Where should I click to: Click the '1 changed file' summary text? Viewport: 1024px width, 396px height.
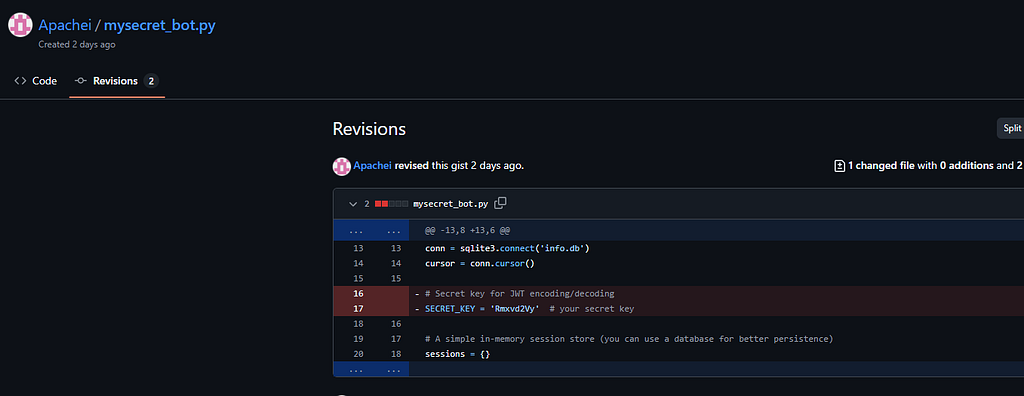click(882, 166)
